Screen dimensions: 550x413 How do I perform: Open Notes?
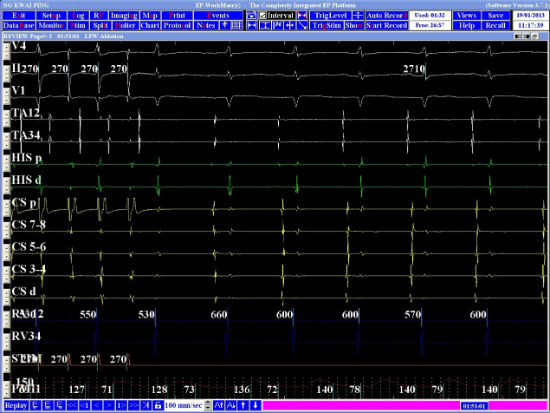(x=206, y=26)
